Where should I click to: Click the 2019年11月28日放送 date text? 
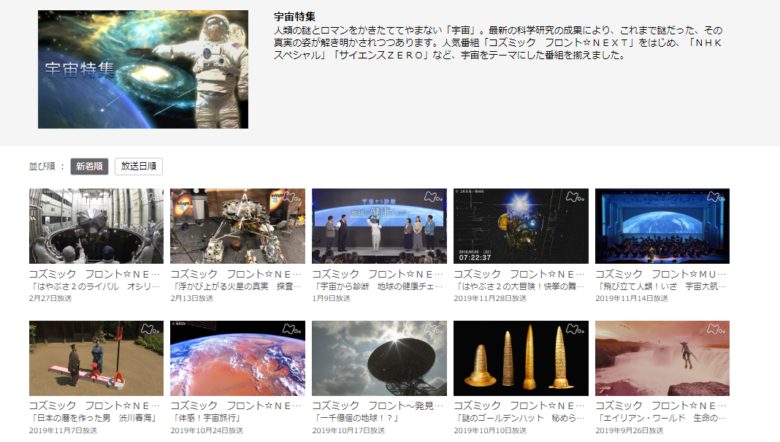click(490, 298)
